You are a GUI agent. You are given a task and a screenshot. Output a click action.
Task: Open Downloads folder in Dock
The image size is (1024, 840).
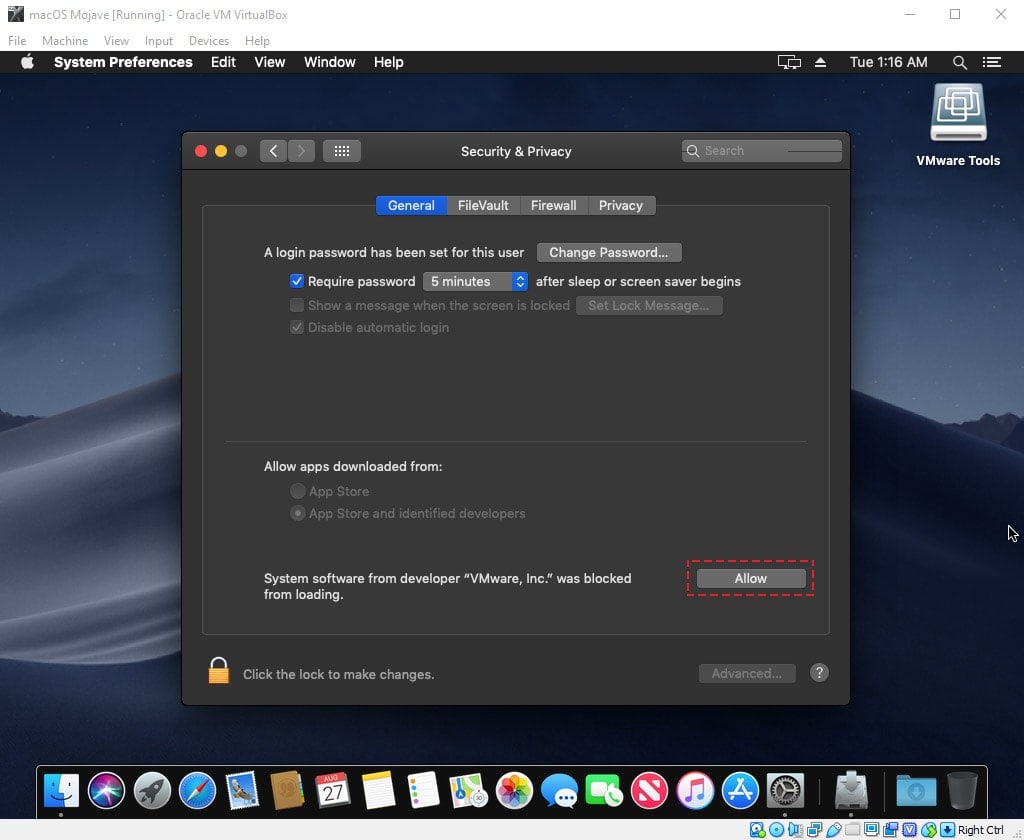coord(916,790)
